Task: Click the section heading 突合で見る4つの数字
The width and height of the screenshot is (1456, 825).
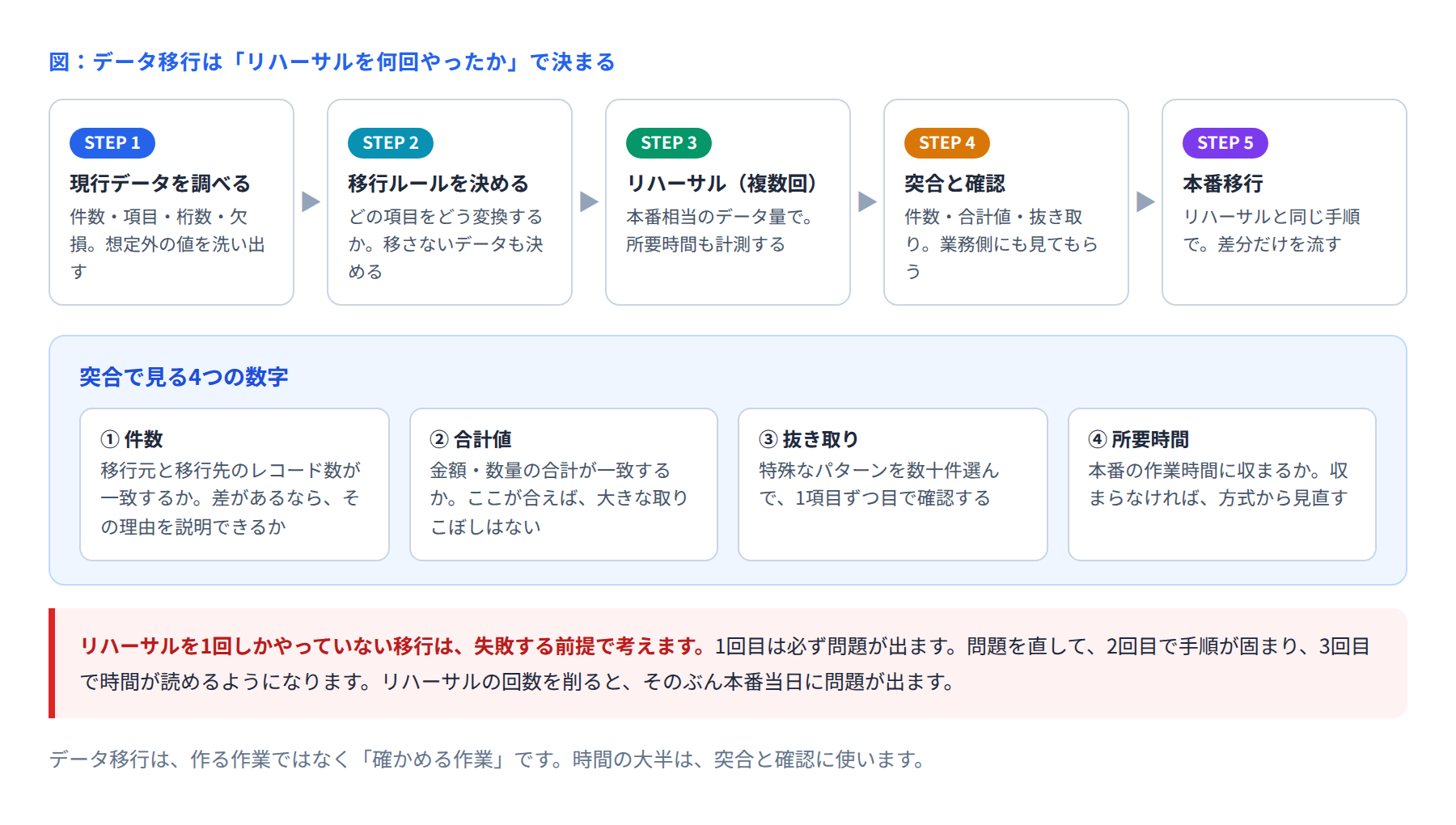Action: tap(184, 377)
